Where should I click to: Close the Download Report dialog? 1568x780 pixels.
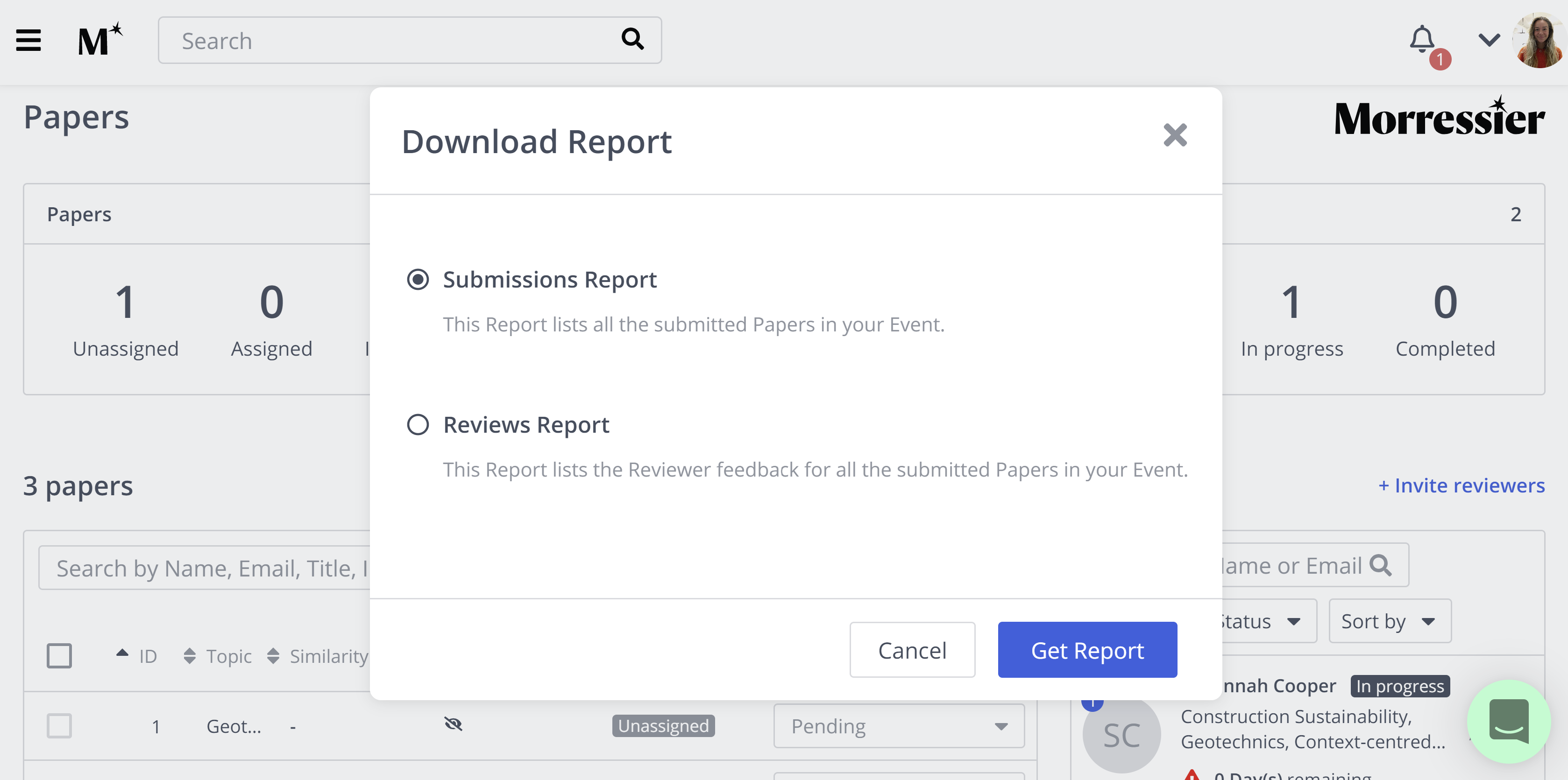[1175, 135]
